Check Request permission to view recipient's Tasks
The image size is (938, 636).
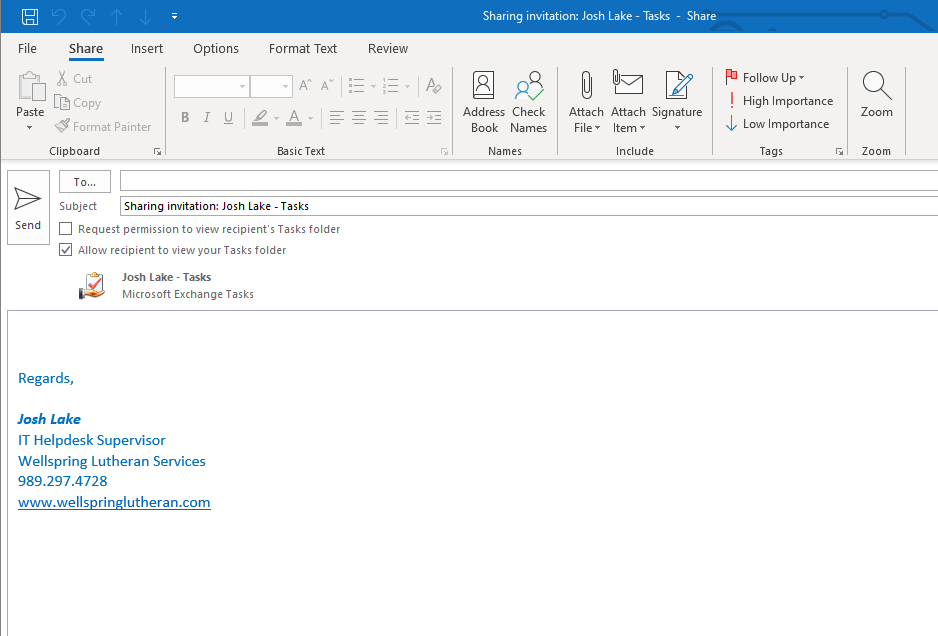click(x=66, y=229)
